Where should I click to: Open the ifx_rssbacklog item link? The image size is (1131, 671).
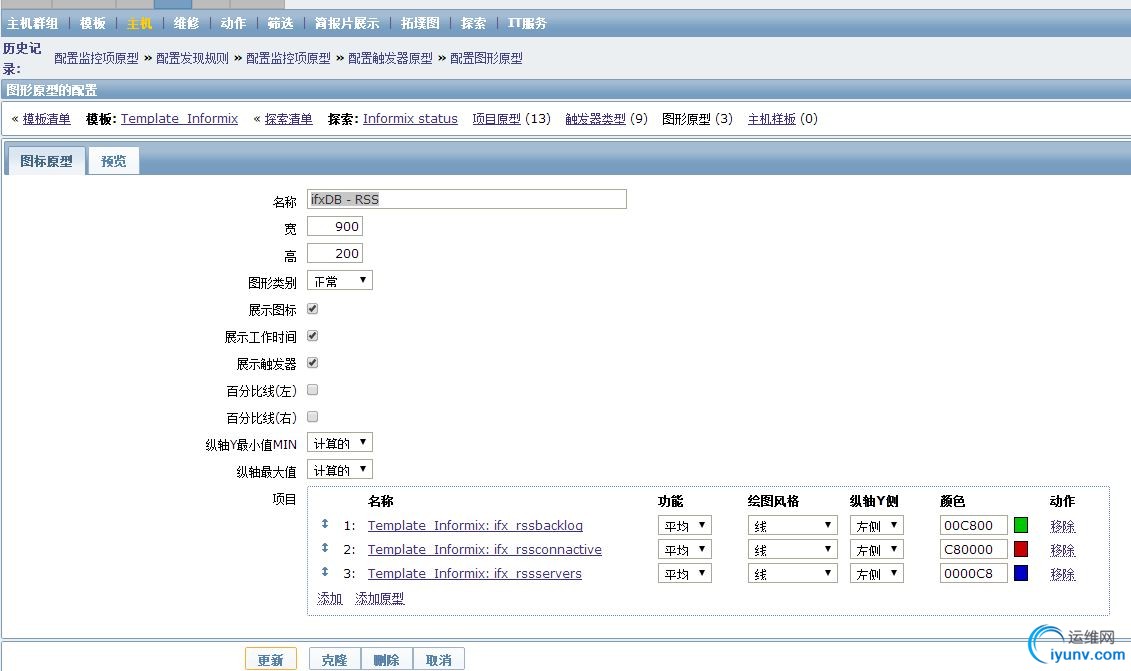tap(475, 525)
